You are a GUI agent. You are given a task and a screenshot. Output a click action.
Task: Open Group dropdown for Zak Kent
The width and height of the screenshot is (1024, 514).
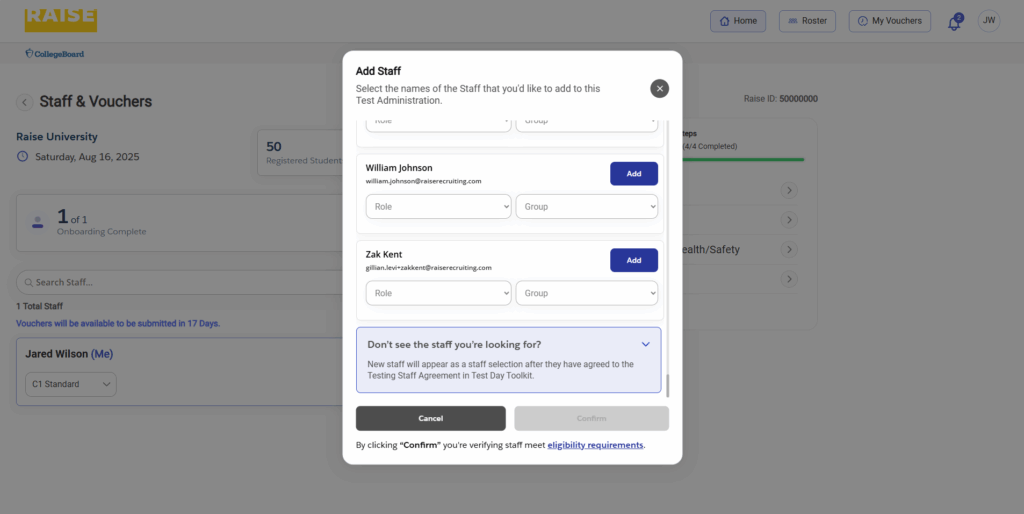tap(586, 293)
